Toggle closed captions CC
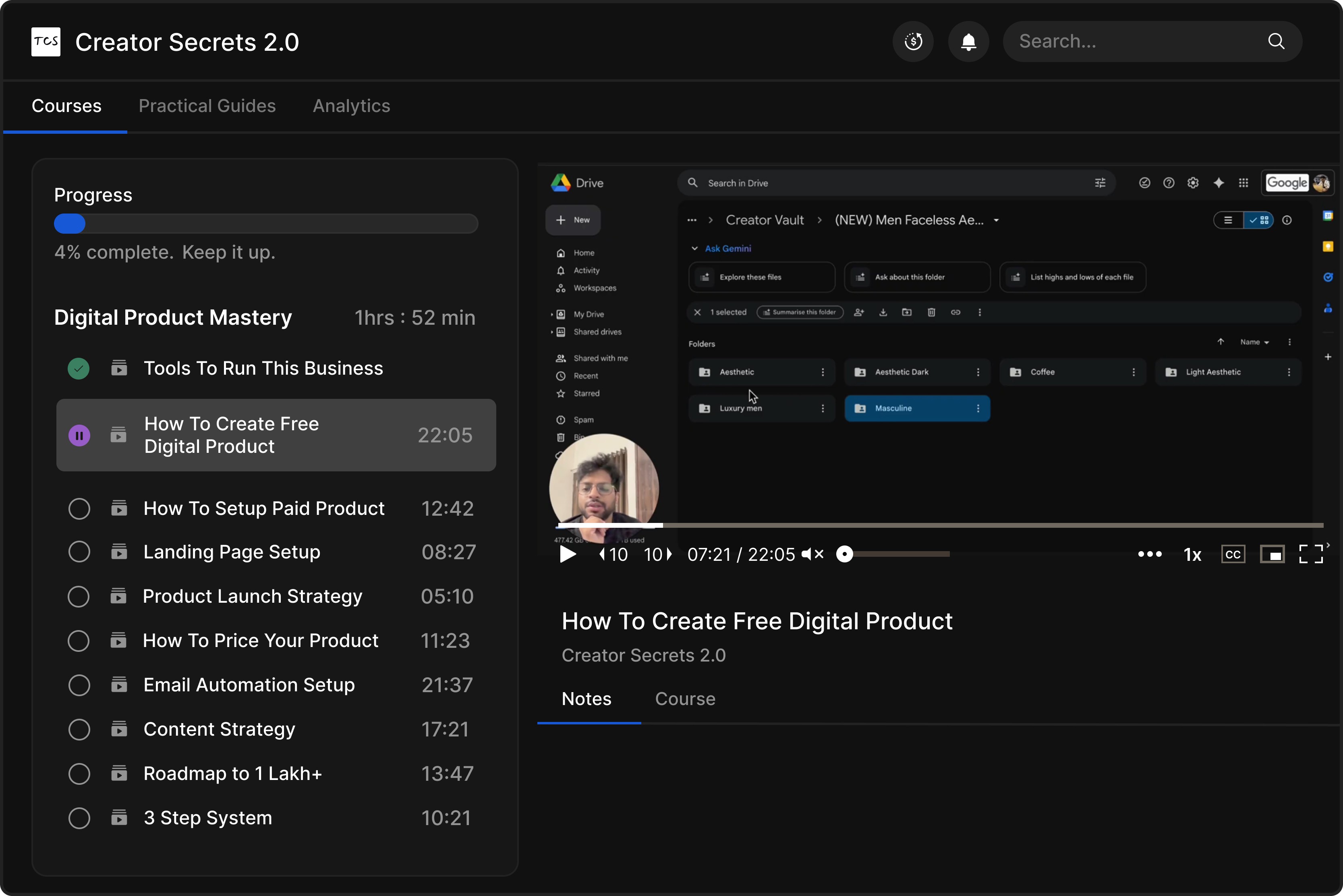Viewport: 1343px width, 896px height. (x=1233, y=554)
